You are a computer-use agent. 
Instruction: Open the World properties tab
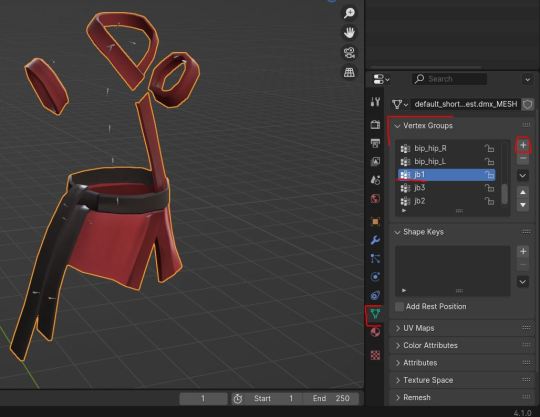[375, 198]
